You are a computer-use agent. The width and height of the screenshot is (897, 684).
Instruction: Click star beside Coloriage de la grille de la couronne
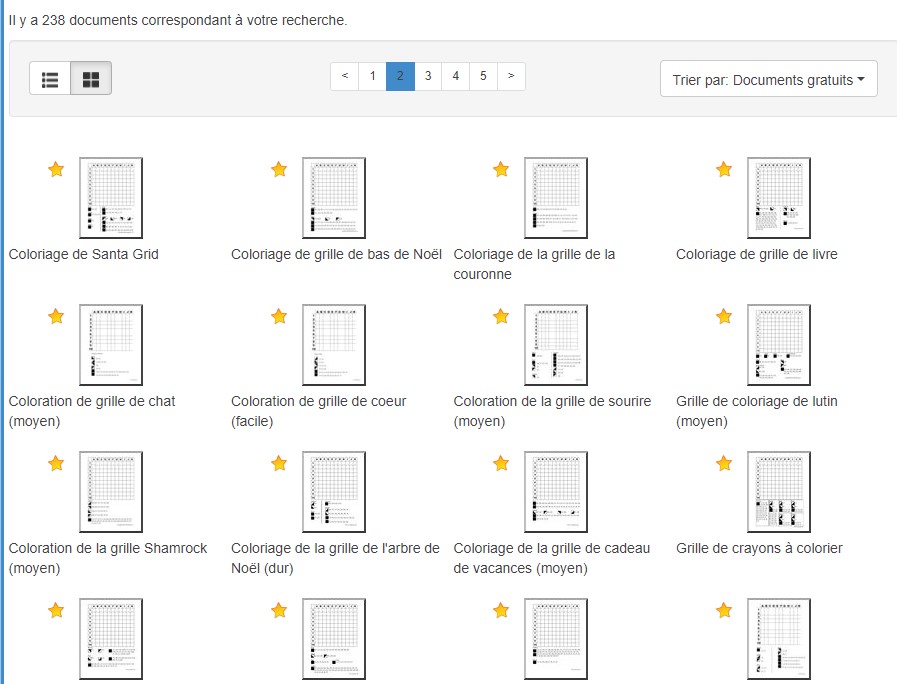click(x=501, y=170)
